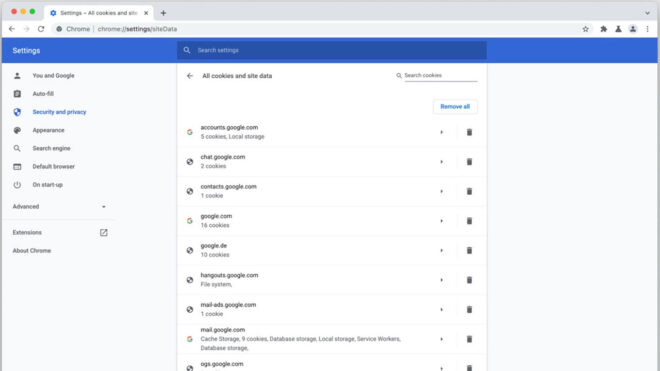Screen dimensions: 660x371
Task: Open About Chrome page
Action: 32,251
